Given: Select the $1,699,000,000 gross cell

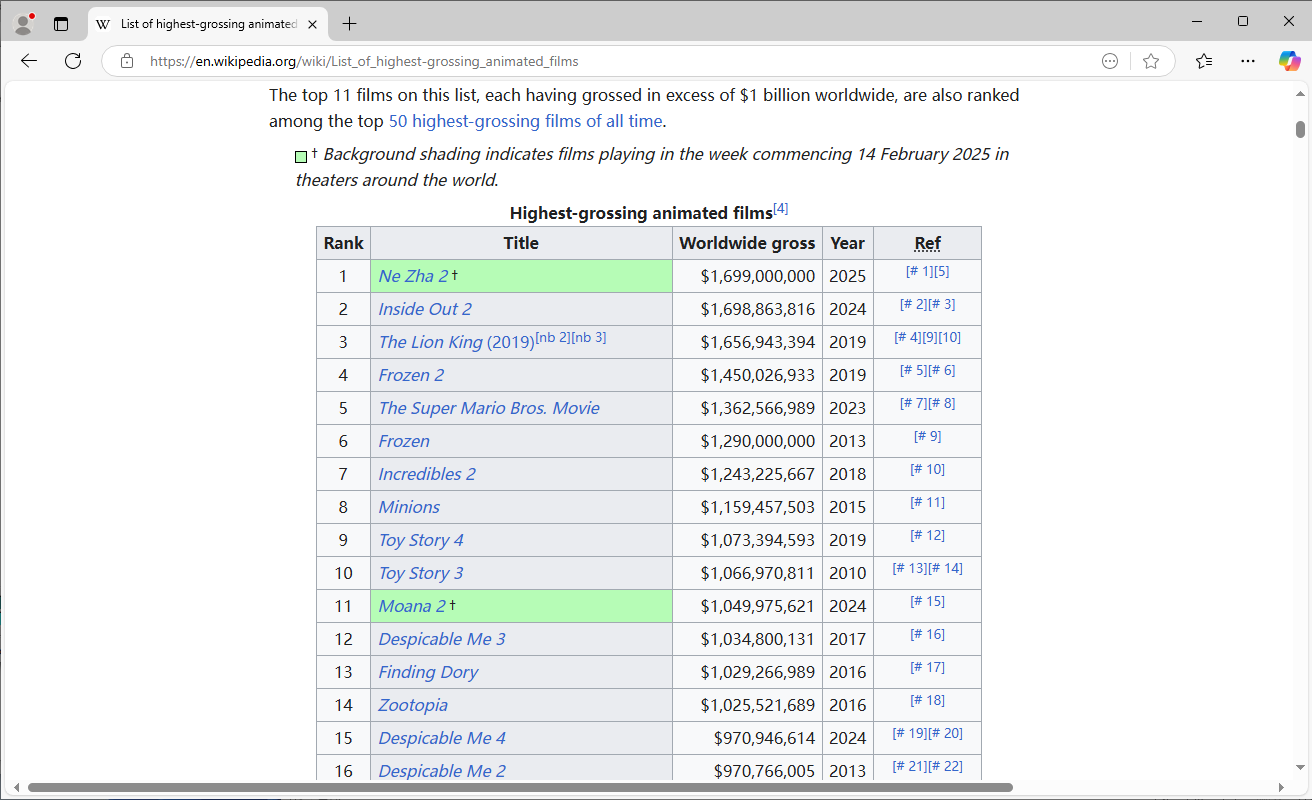Looking at the screenshot, I should (x=747, y=276).
